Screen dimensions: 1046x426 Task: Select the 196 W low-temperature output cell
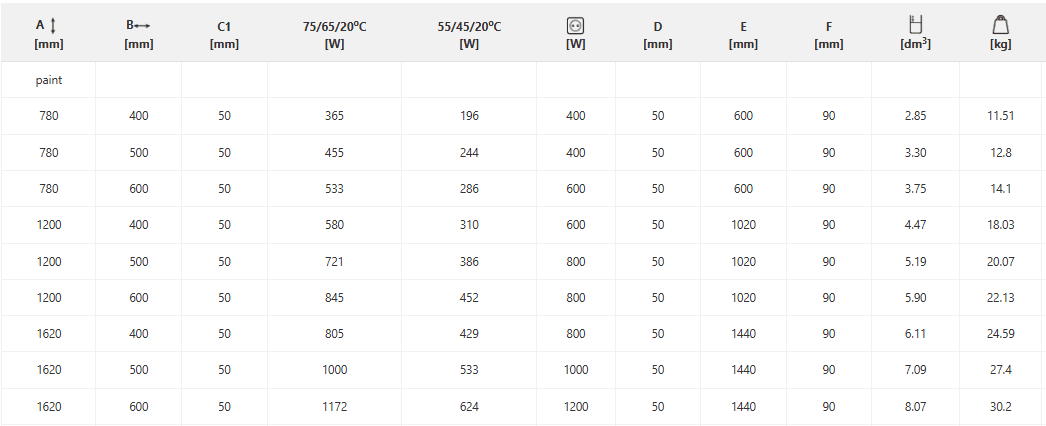[x=469, y=116]
